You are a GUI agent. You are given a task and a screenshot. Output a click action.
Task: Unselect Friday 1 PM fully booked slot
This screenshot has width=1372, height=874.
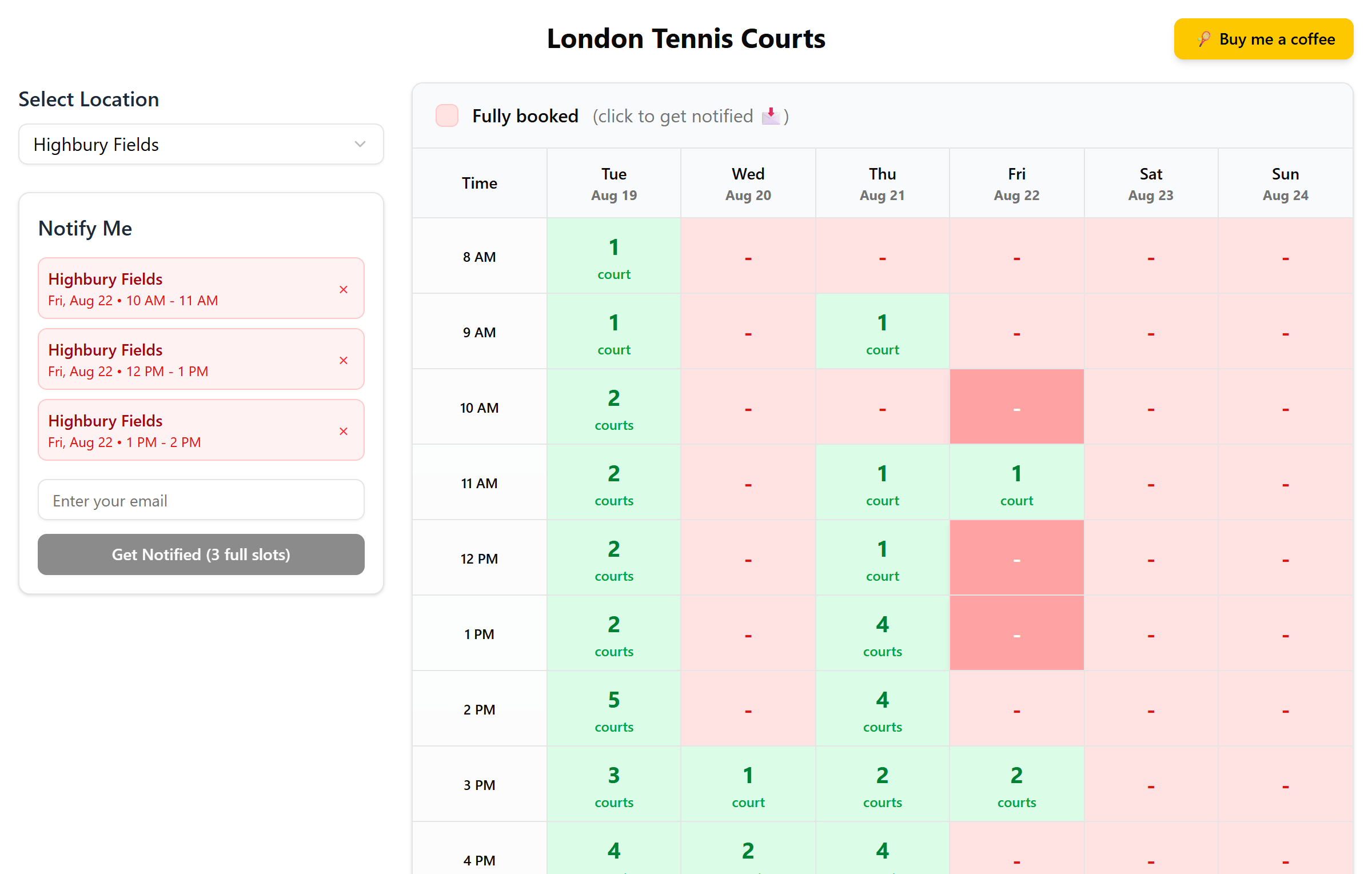point(1016,633)
